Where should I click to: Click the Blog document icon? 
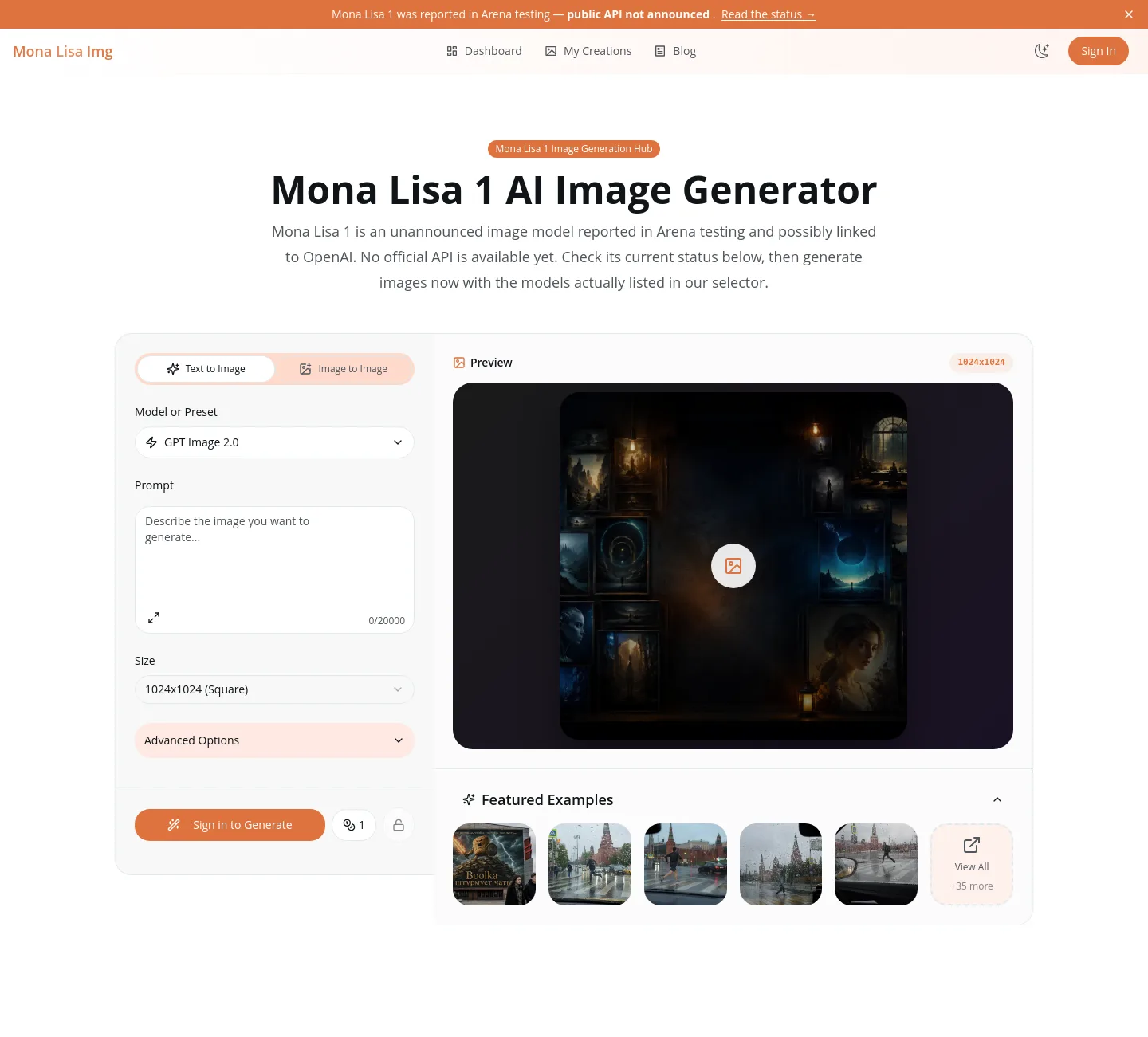click(660, 51)
